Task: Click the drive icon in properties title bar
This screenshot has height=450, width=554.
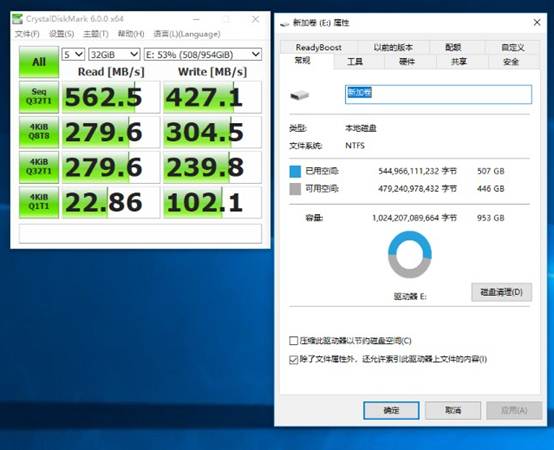Action: point(284,23)
